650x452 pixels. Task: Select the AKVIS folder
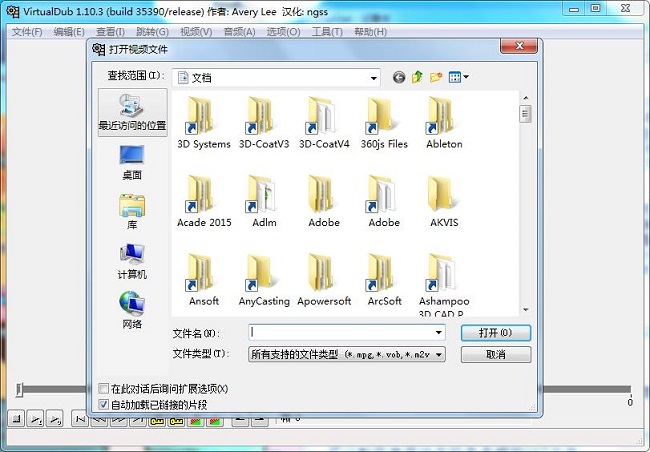444,201
